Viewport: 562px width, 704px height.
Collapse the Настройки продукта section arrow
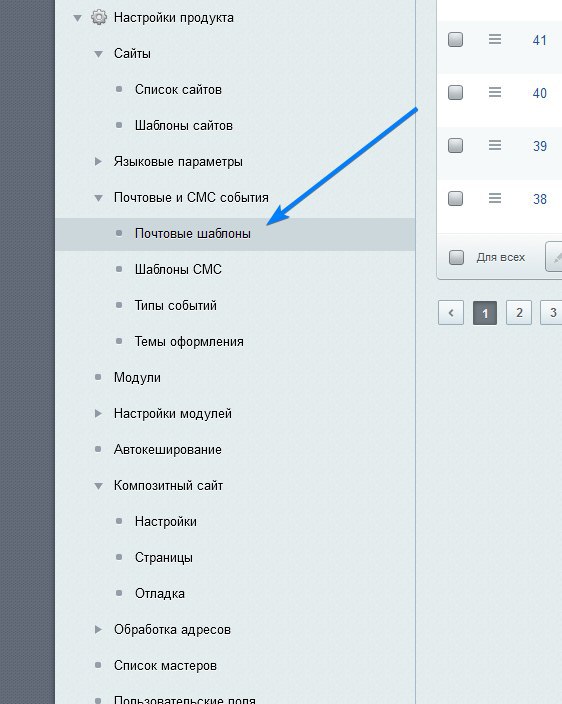pos(77,18)
